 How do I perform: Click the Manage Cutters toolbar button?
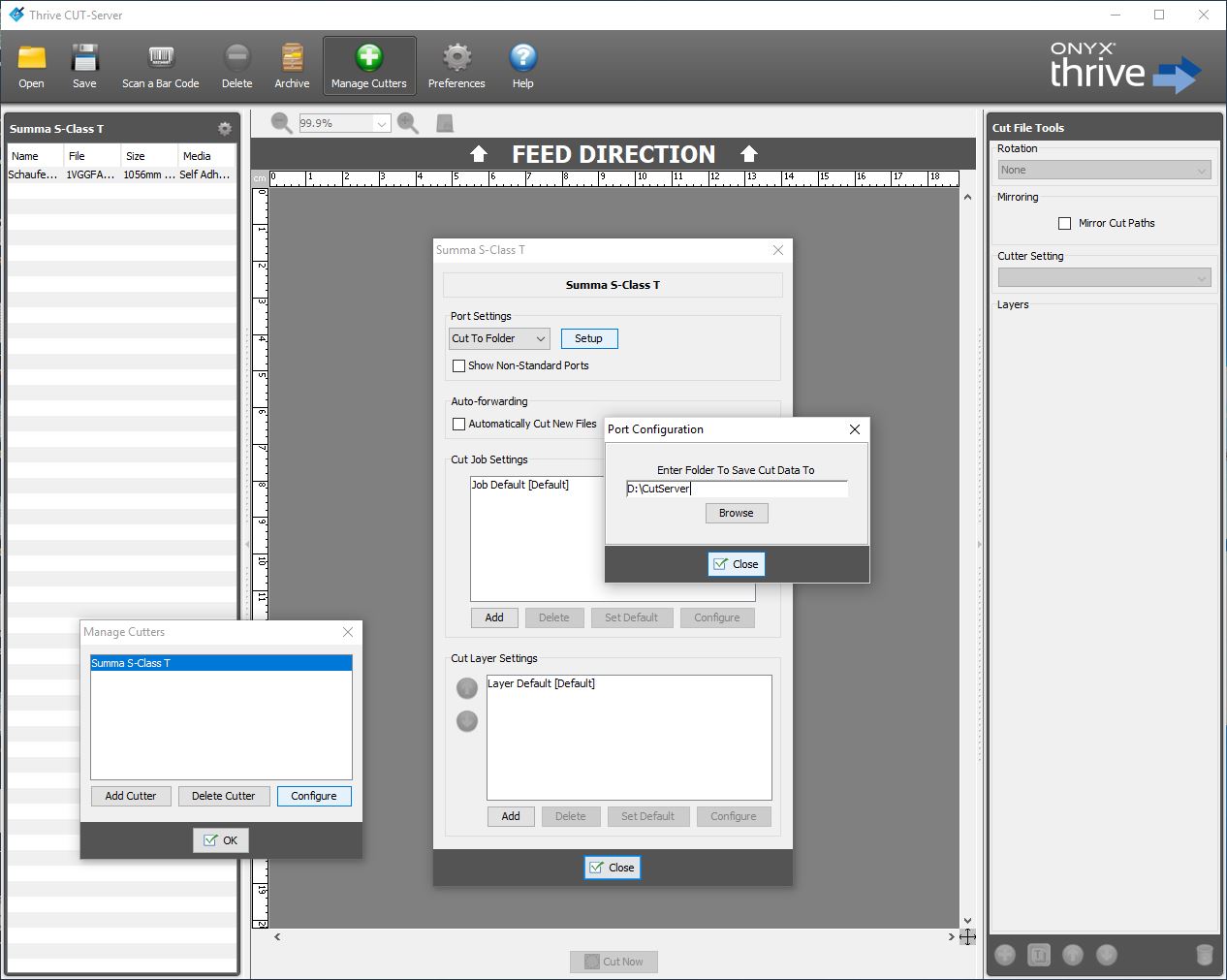point(369,66)
